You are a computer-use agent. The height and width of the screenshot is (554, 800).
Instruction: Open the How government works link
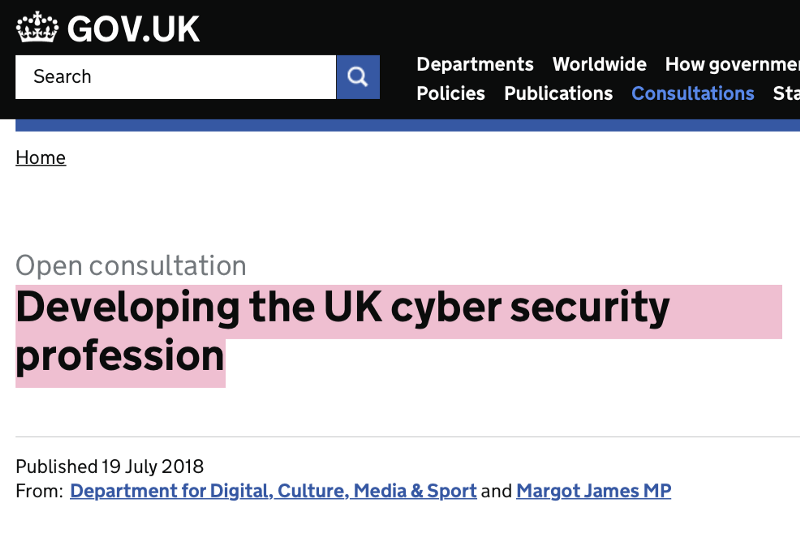[x=732, y=64]
